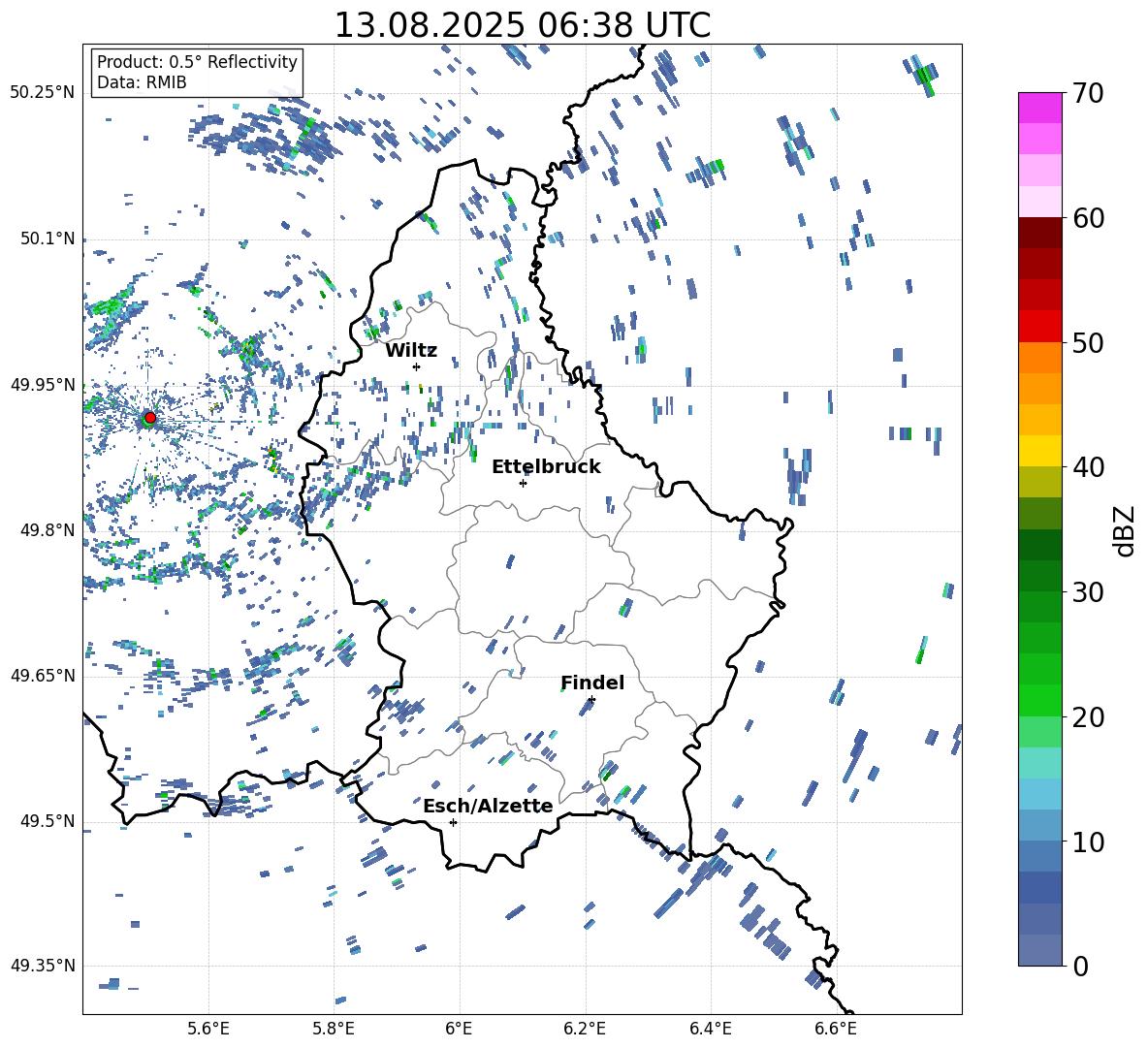Click the Esch/Alzette station cross marker
Screen dimensions: 1148x1048
point(453,822)
